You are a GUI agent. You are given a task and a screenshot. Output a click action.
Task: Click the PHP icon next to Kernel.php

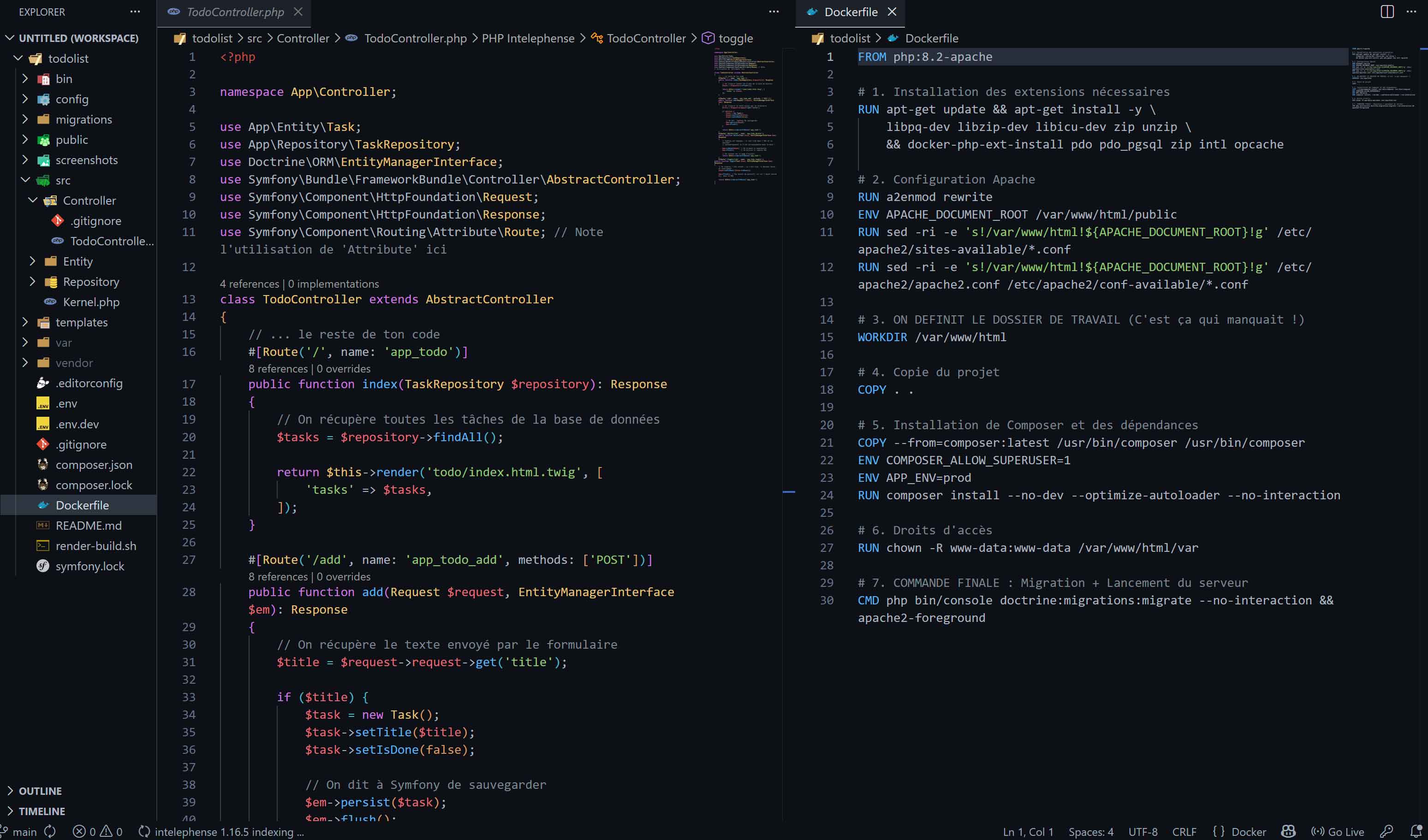click(50, 302)
